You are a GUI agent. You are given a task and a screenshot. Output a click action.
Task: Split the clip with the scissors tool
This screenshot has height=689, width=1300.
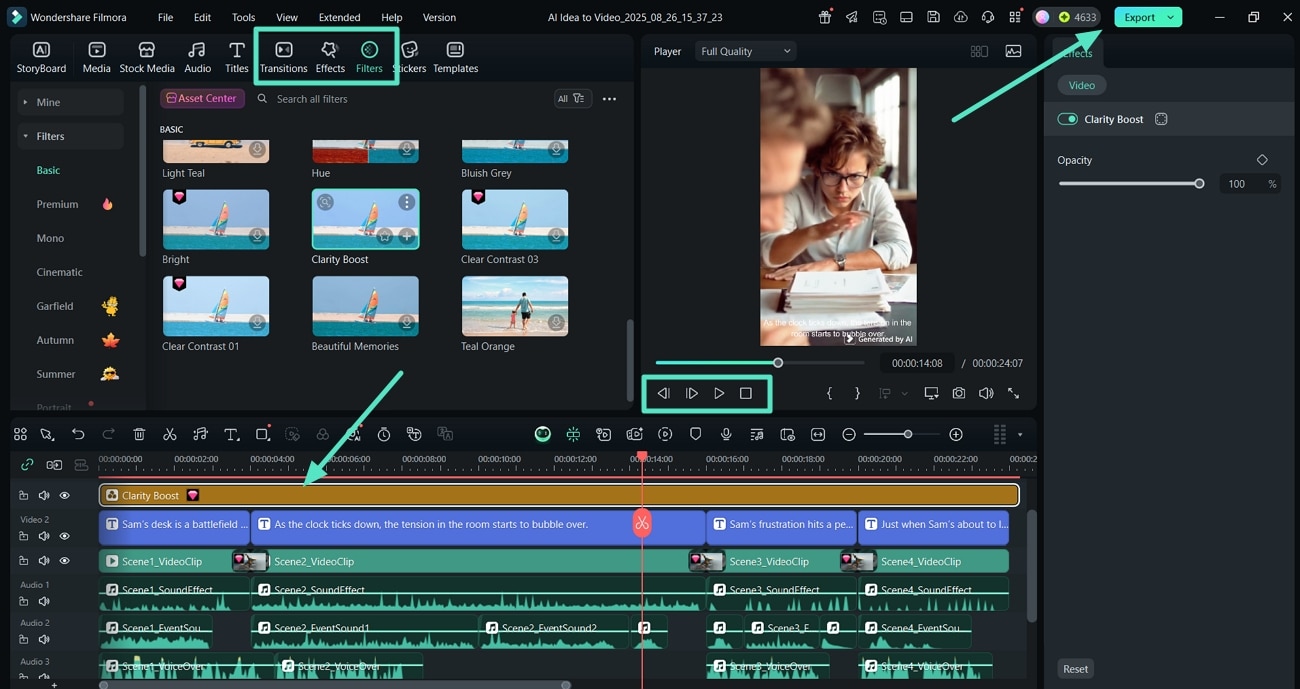(x=170, y=434)
